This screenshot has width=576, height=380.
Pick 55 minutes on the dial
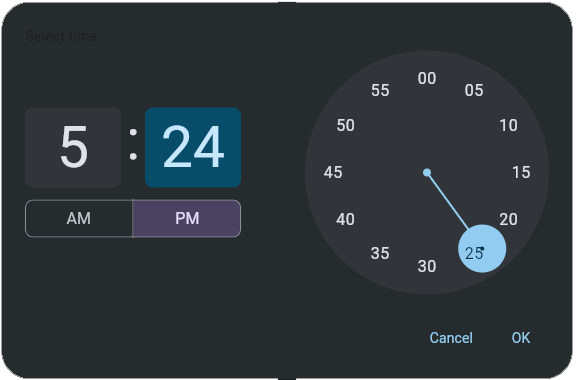(x=380, y=90)
